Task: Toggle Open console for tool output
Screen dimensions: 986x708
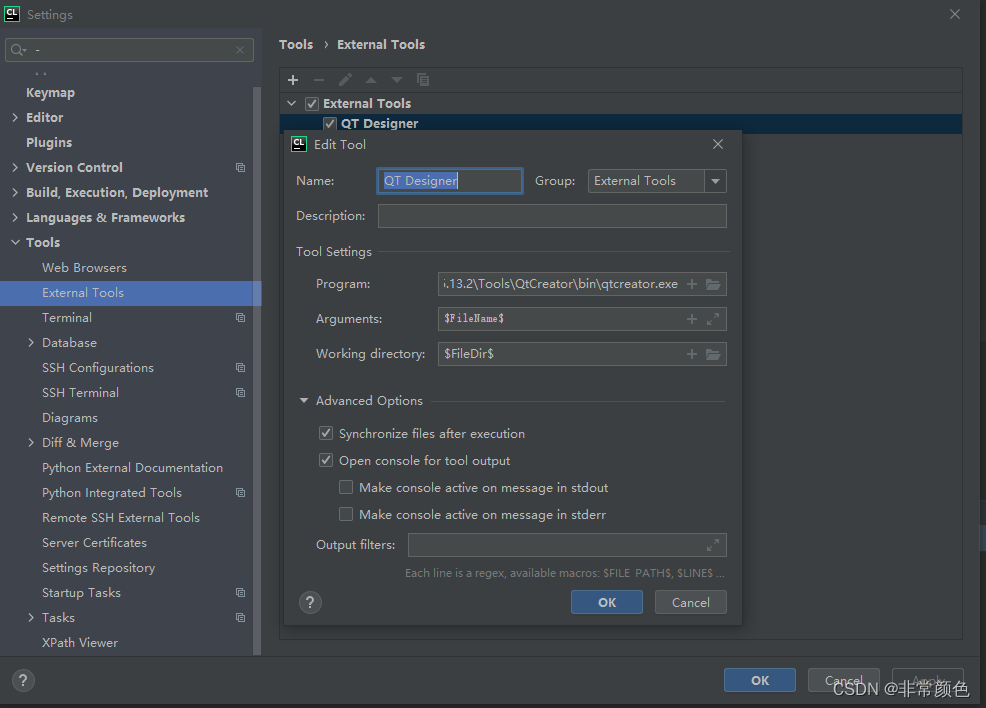Action: 326,460
